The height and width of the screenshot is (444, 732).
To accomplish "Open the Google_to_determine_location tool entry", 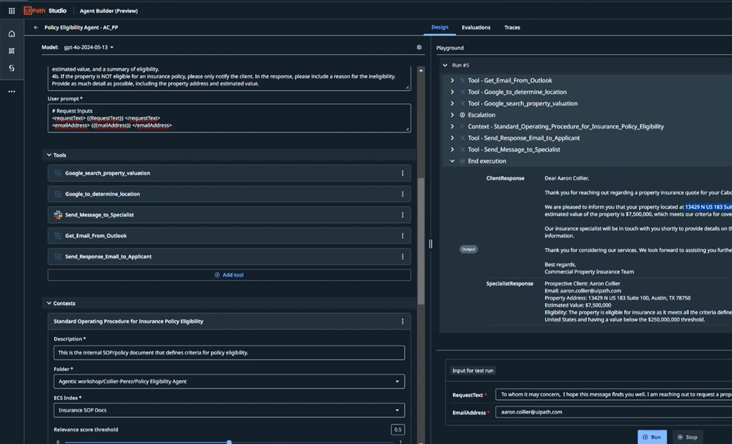I will (x=229, y=194).
